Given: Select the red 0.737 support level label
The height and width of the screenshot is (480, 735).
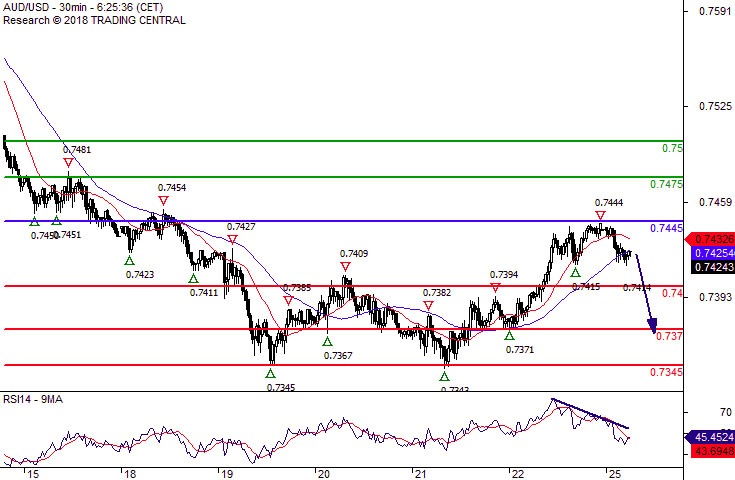Looking at the screenshot, I should (x=669, y=336).
